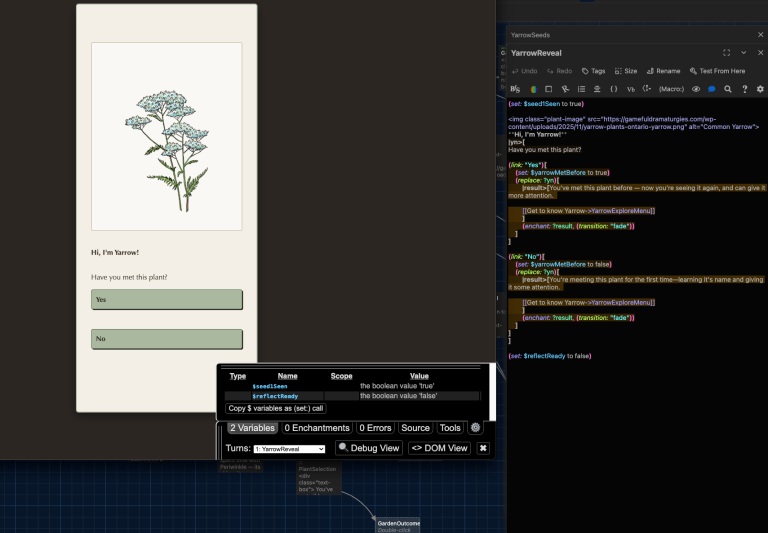Open the question mark help icon
768x533 pixels.
pos(744,89)
